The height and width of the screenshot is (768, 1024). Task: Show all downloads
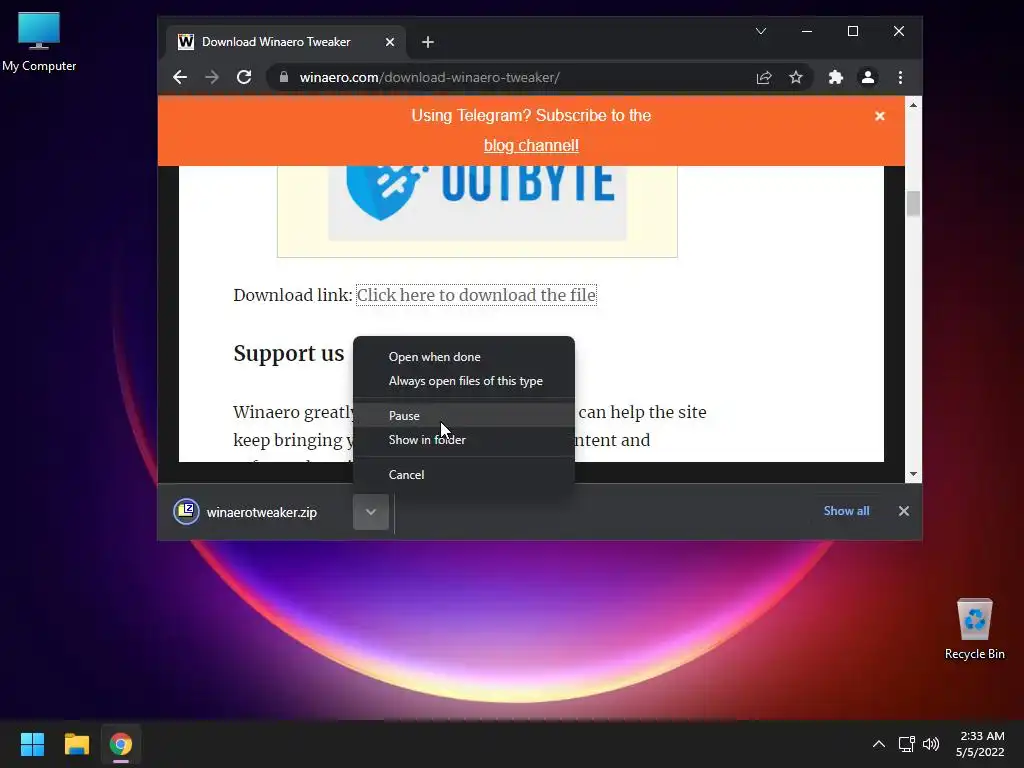pos(846,511)
